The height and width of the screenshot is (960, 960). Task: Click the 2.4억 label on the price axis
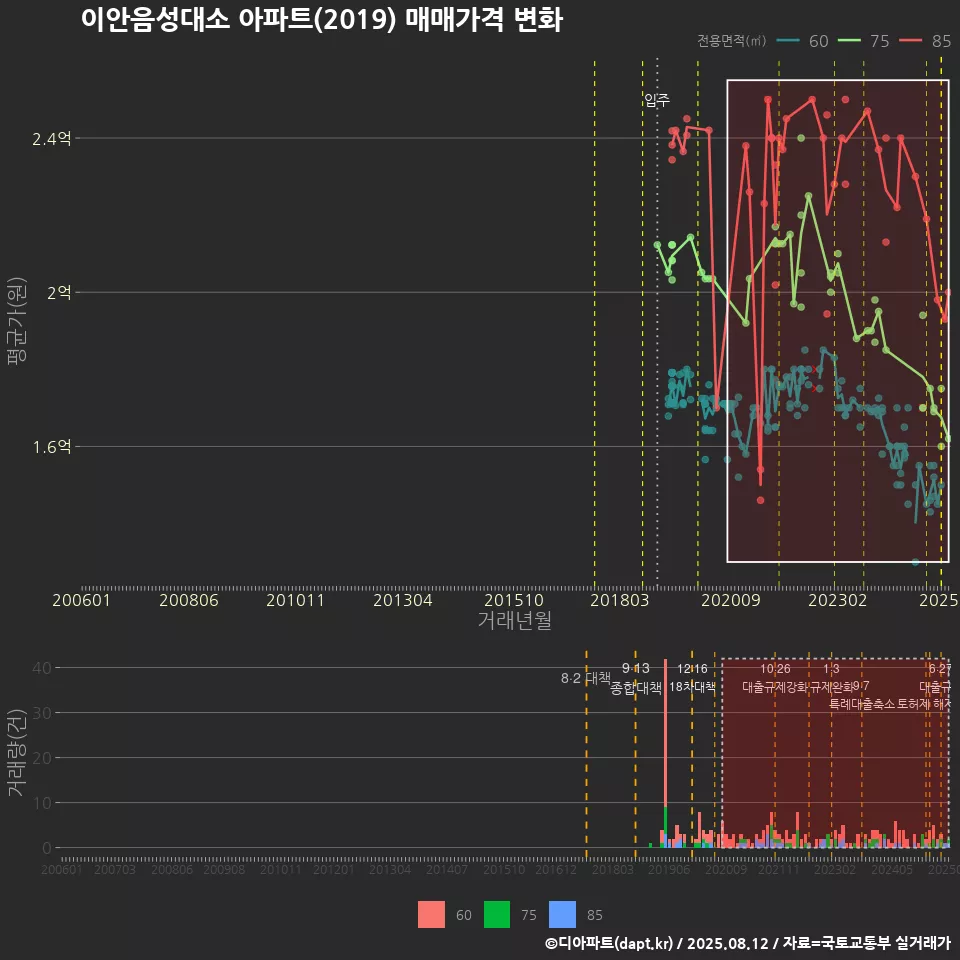[51, 139]
